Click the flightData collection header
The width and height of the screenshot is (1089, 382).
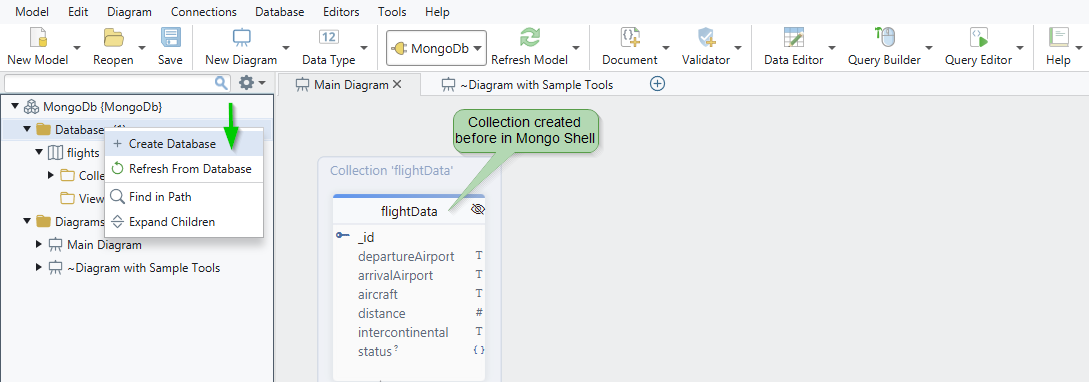tap(409, 211)
